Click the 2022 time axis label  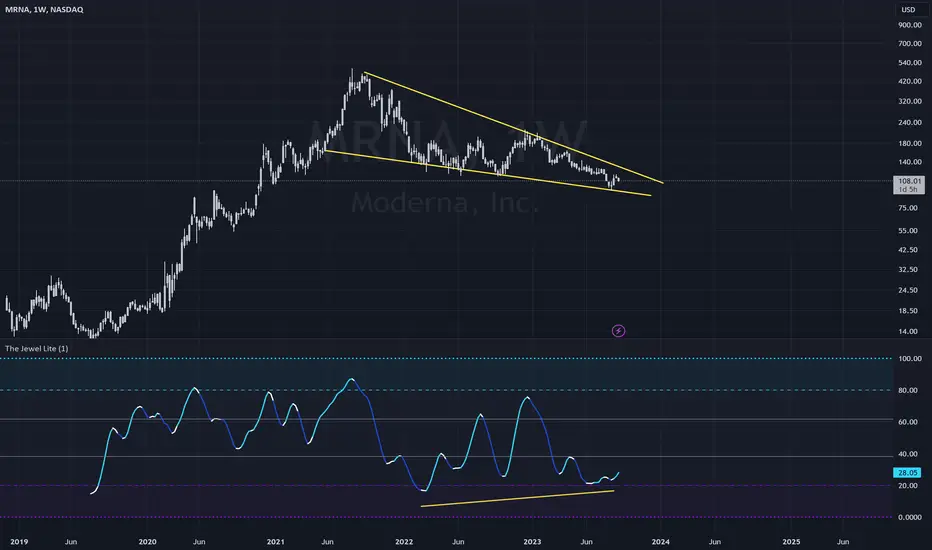coord(404,542)
